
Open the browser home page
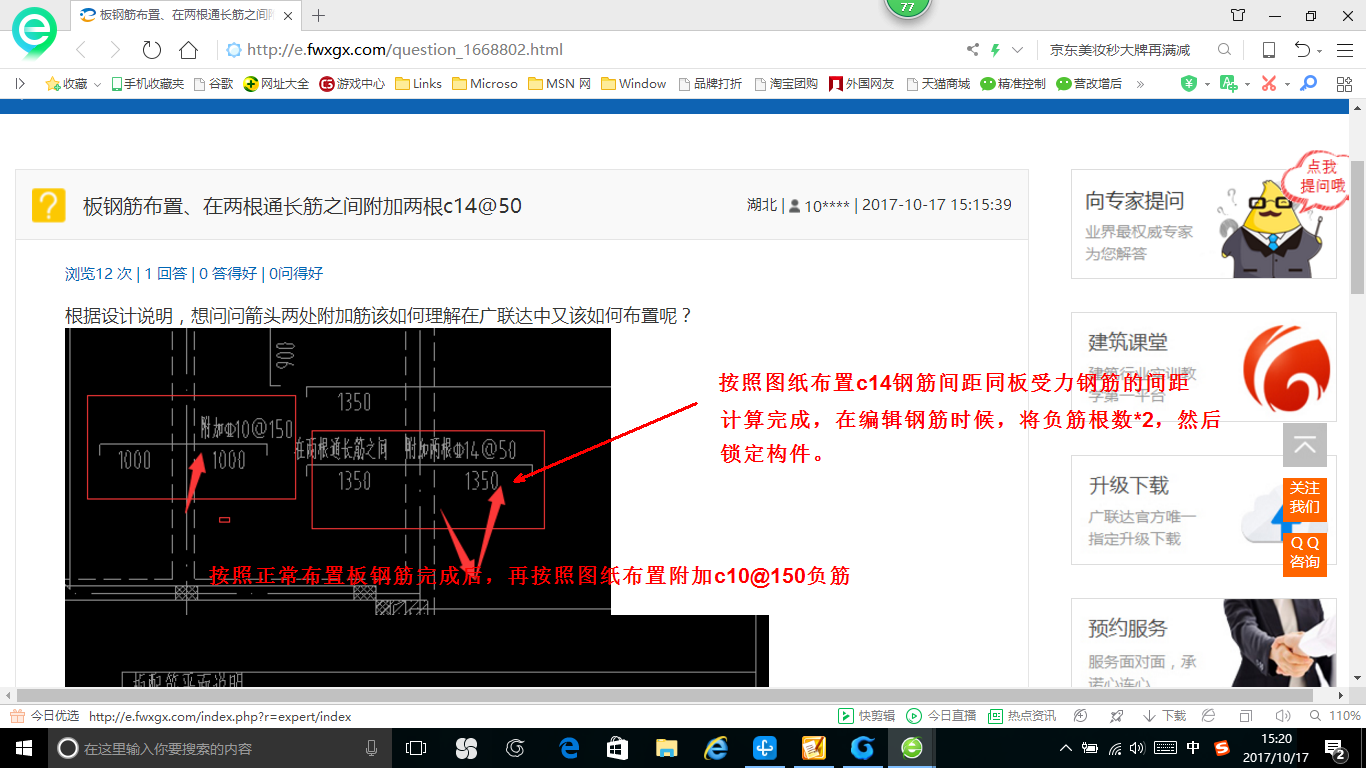(x=188, y=50)
